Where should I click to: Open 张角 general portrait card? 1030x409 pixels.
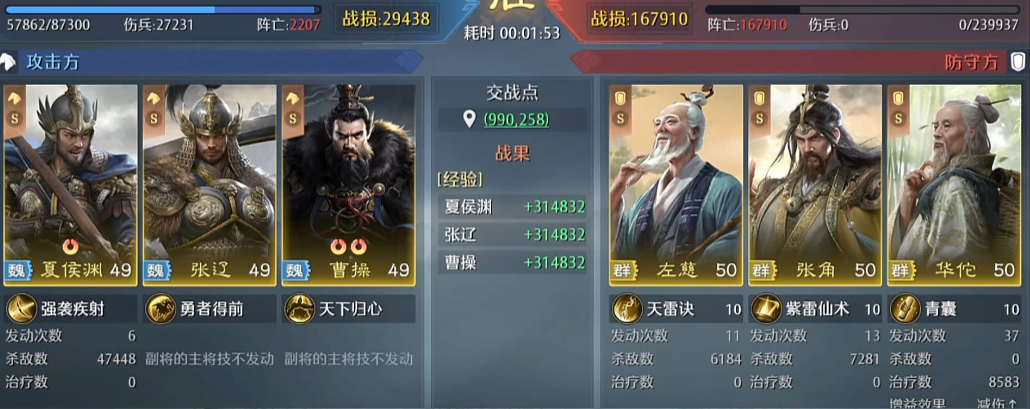pos(815,185)
